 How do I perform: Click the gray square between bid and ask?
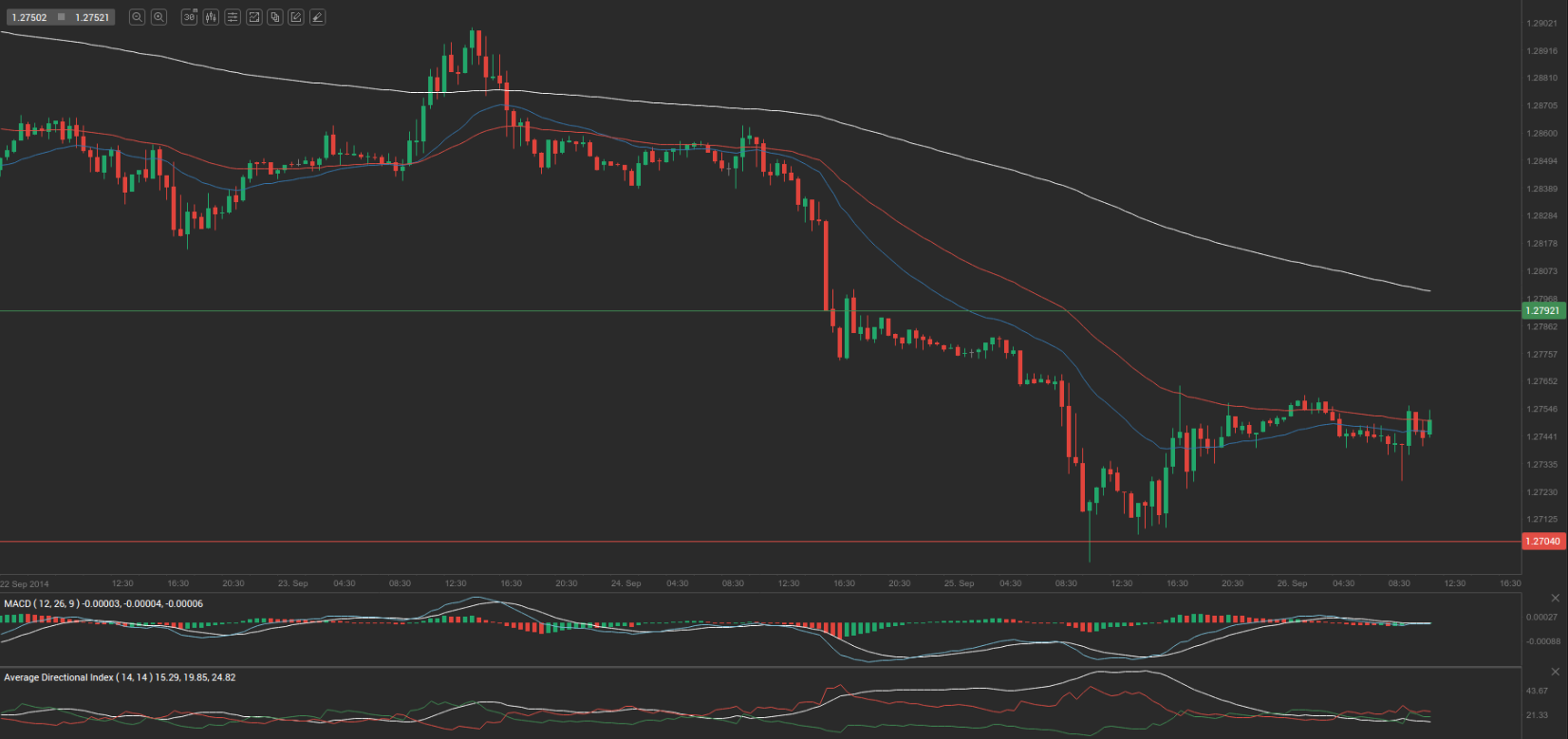point(62,17)
